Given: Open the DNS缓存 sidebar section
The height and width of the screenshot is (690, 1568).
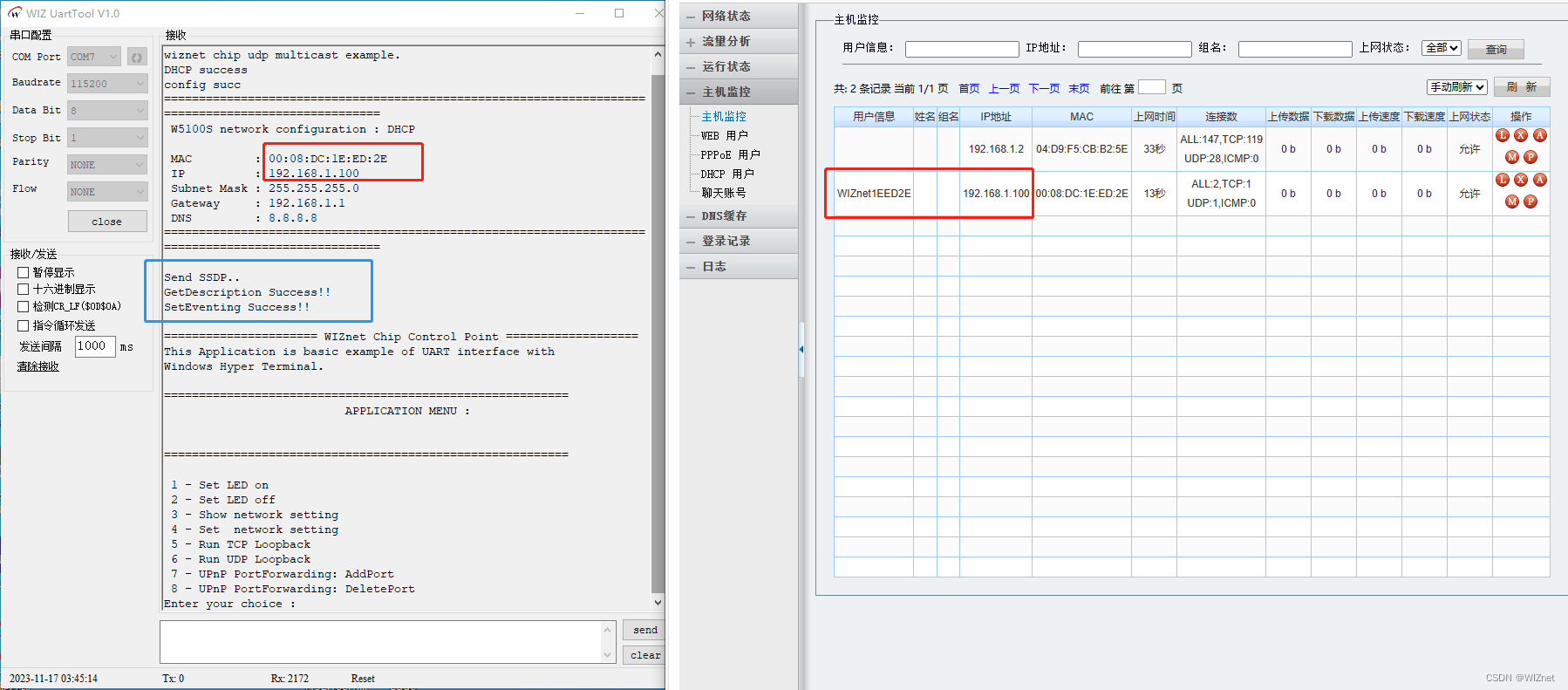Looking at the screenshot, I should coord(739,215).
